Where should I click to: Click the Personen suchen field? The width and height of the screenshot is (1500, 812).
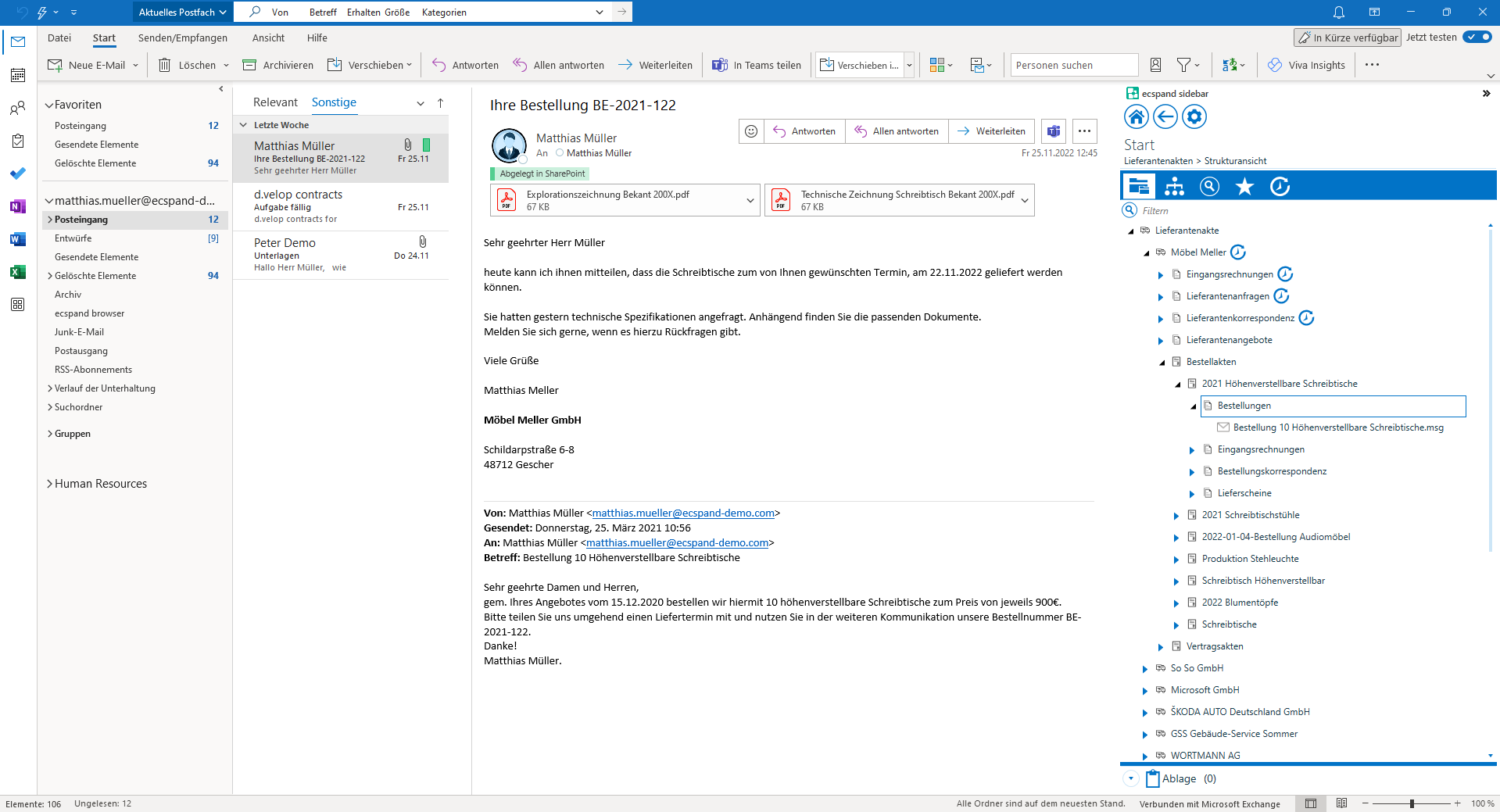click(x=1074, y=65)
